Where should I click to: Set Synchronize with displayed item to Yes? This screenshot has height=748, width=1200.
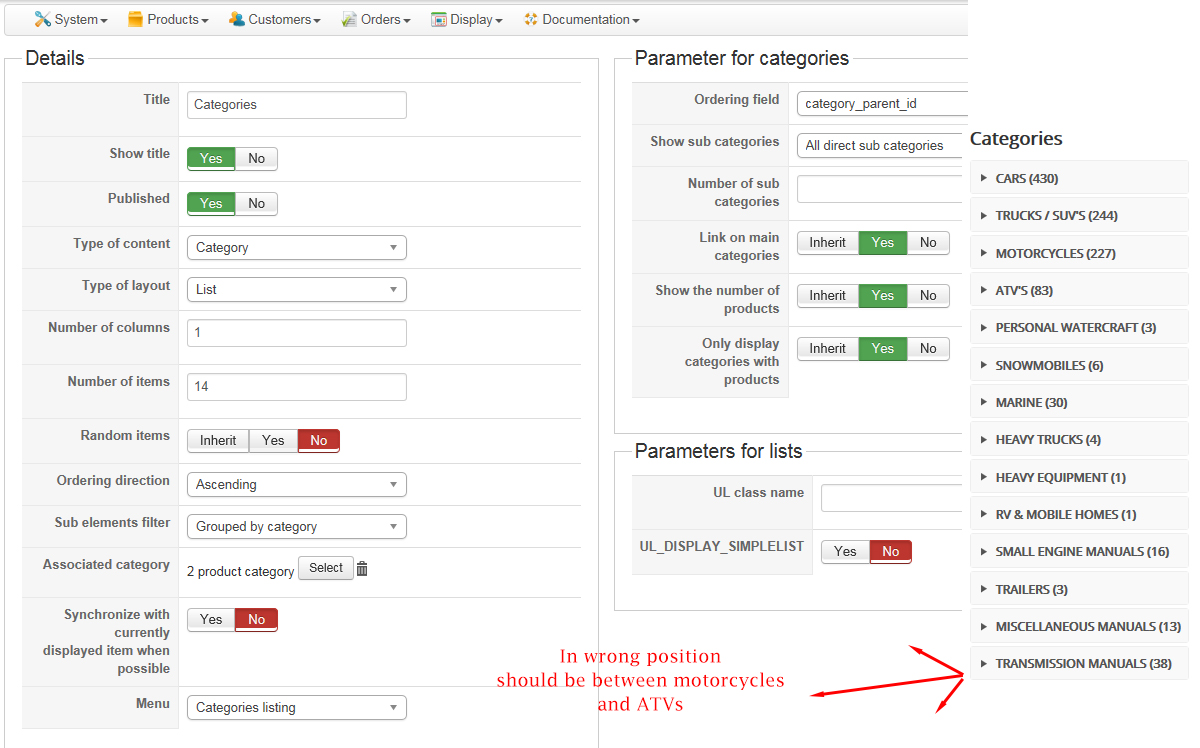(211, 619)
